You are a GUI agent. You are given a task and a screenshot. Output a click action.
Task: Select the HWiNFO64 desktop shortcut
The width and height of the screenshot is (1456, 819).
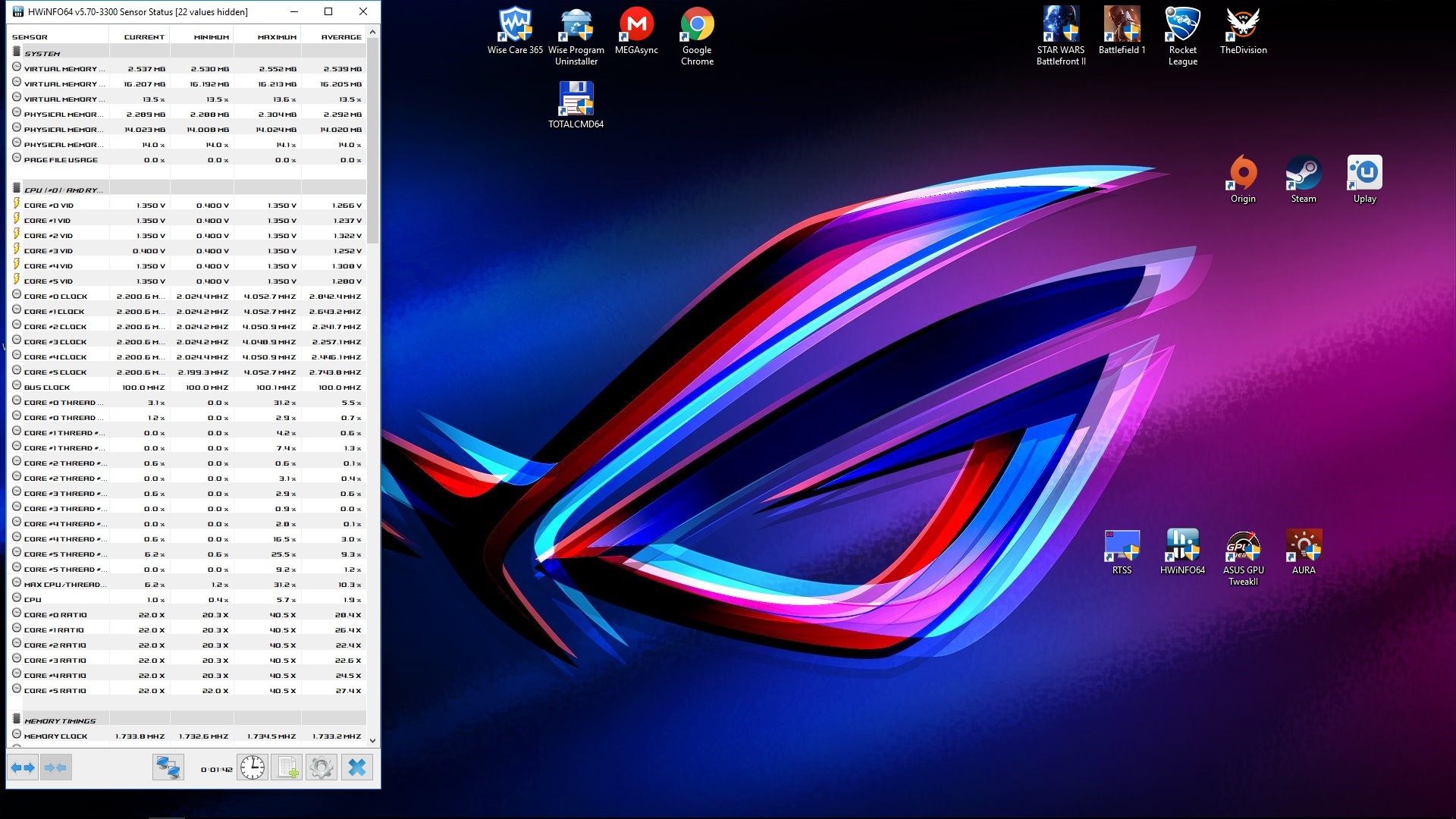(x=1182, y=552)
